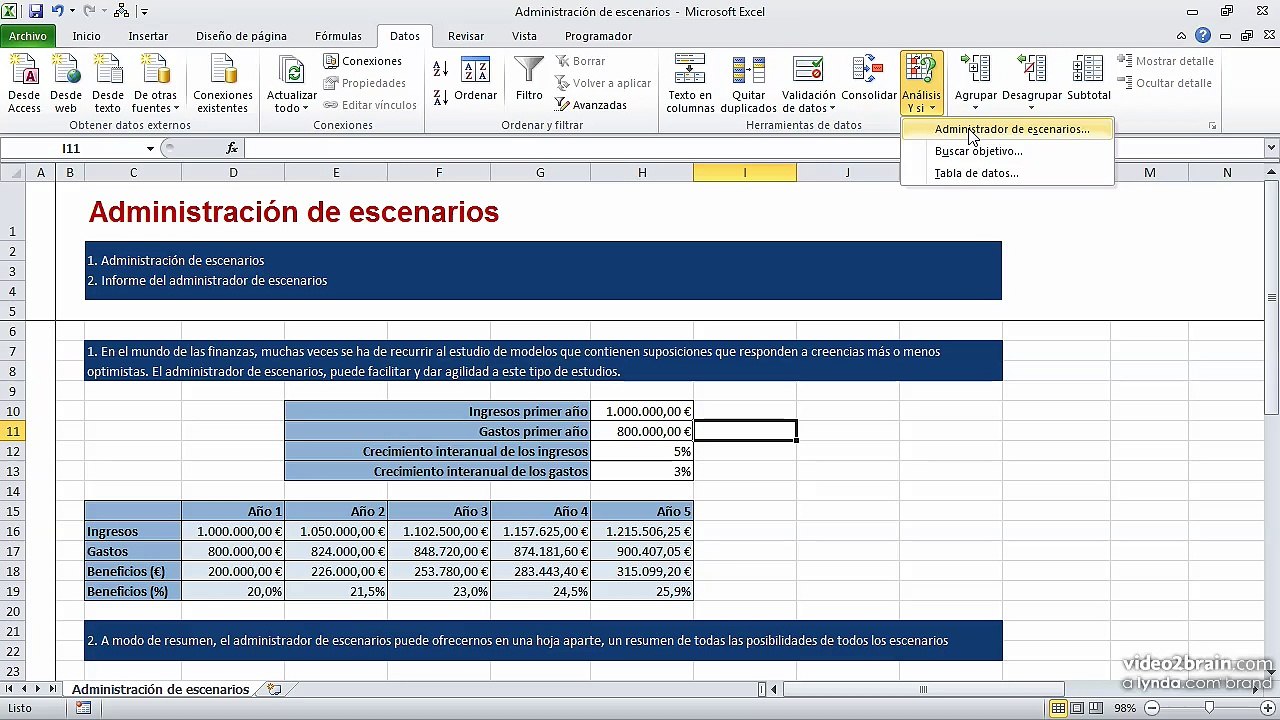Image resolution: width=1280 pixels, height=720 pixels.
Task: Expand the formula bar
Action: click(1271, 148)
